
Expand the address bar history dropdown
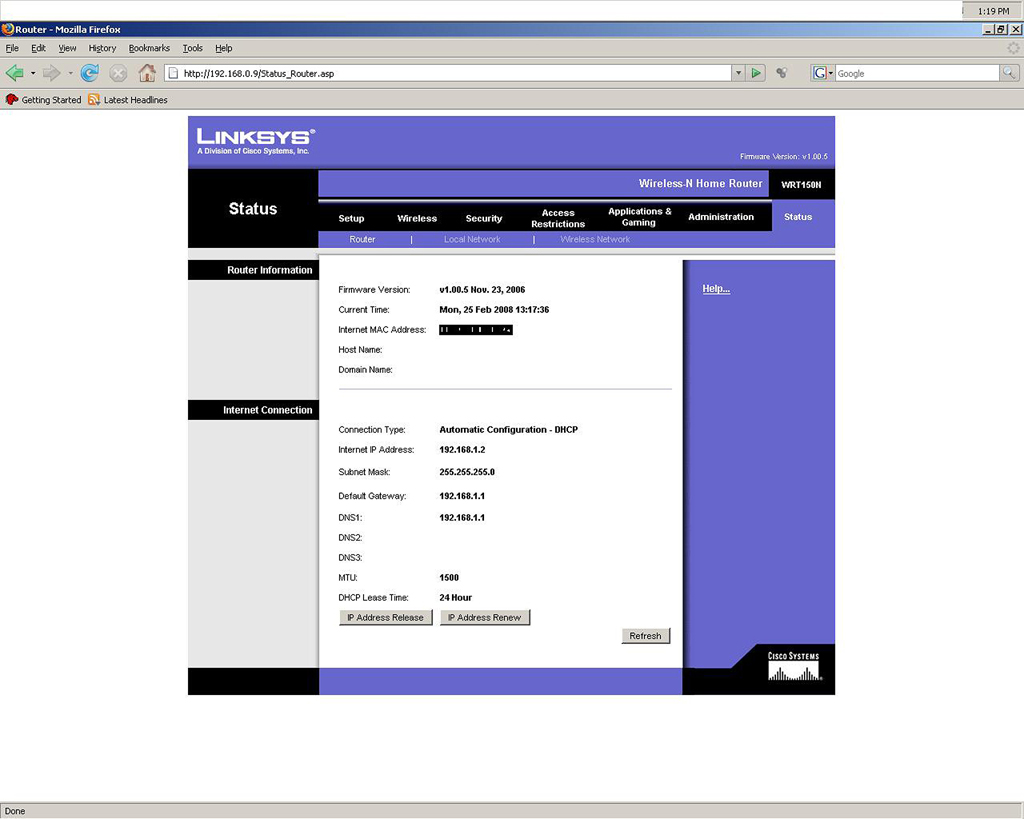(x=738, y=73)
